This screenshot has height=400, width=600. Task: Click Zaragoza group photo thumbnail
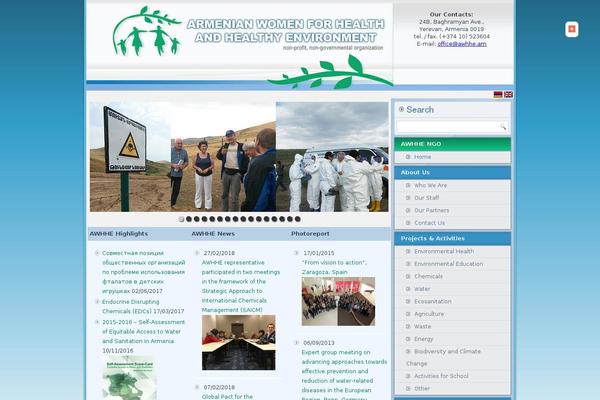338,302
